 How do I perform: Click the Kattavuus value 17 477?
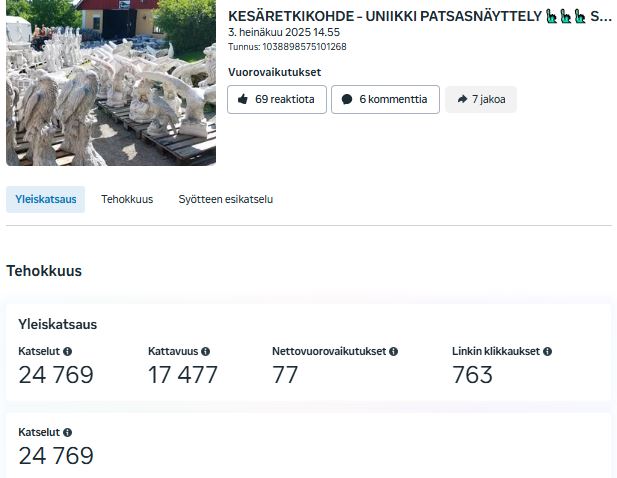tap(183, 375)
